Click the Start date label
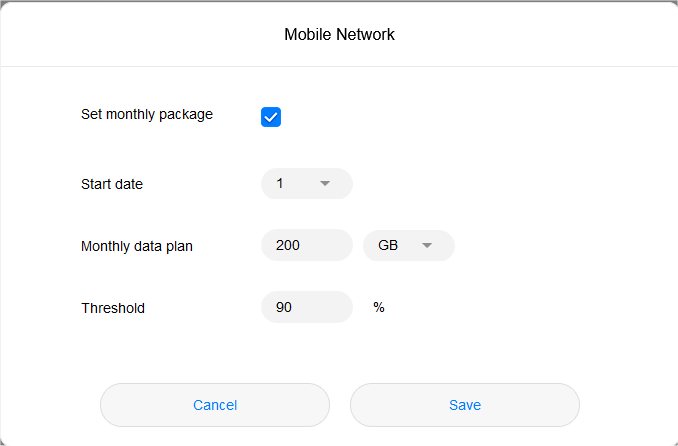This screenshot has width=678, height=446. [x=112, y=184]
